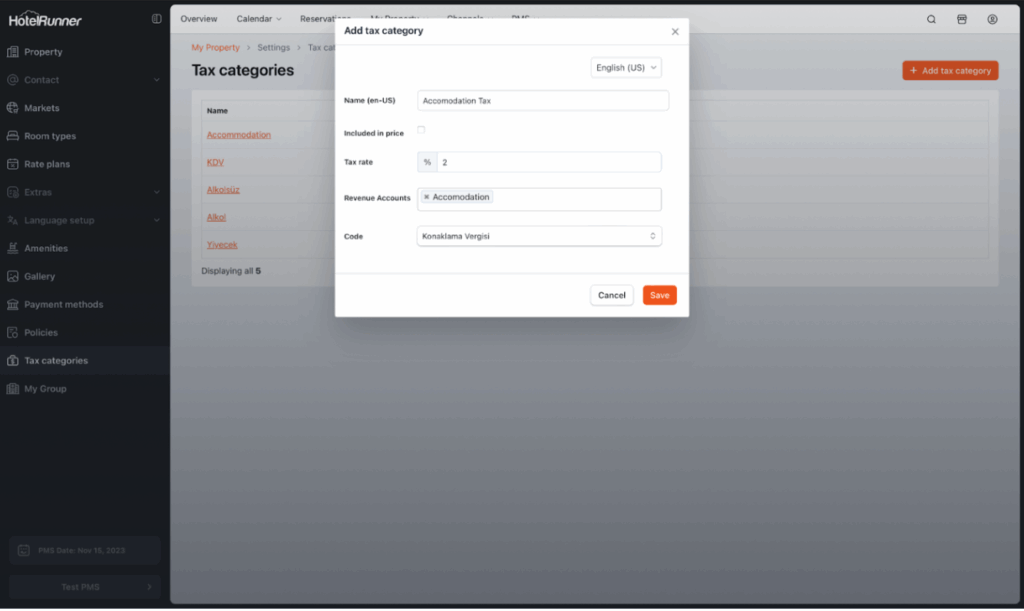1024x611 pixels.
Task: Go to the Overview tab
Action: (199, 19)
